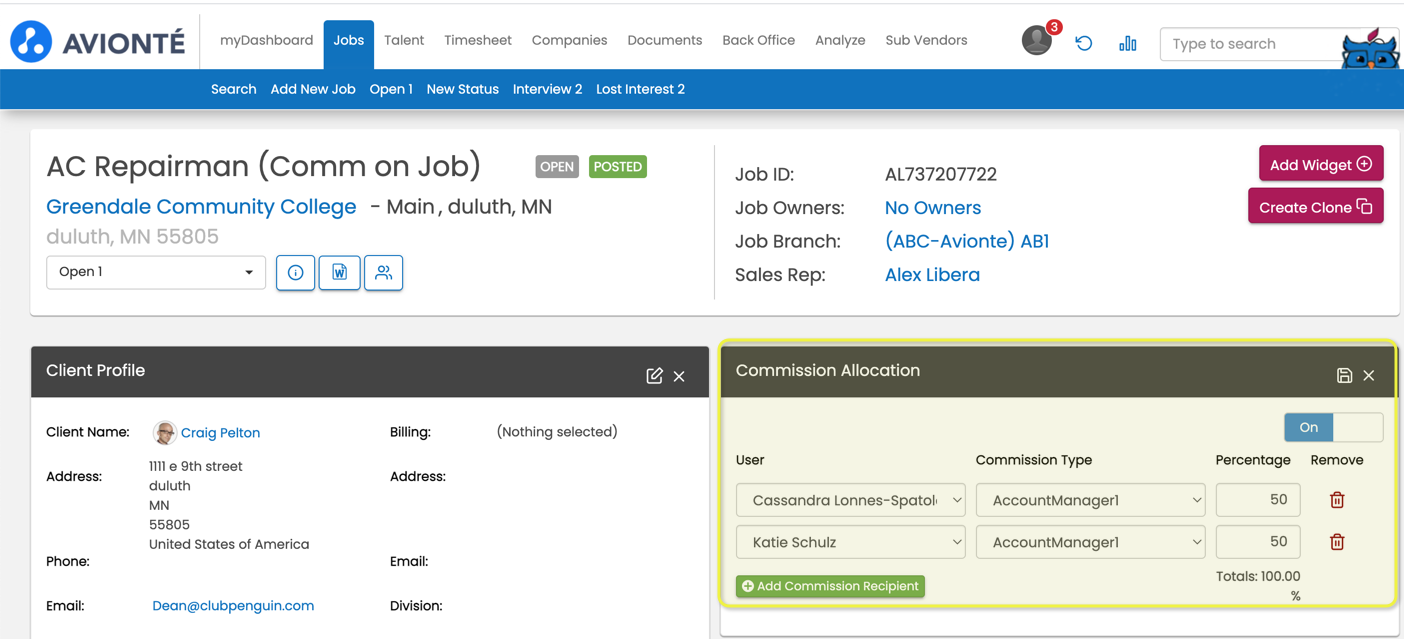Click the job info circle icon

tap(295, 273)
